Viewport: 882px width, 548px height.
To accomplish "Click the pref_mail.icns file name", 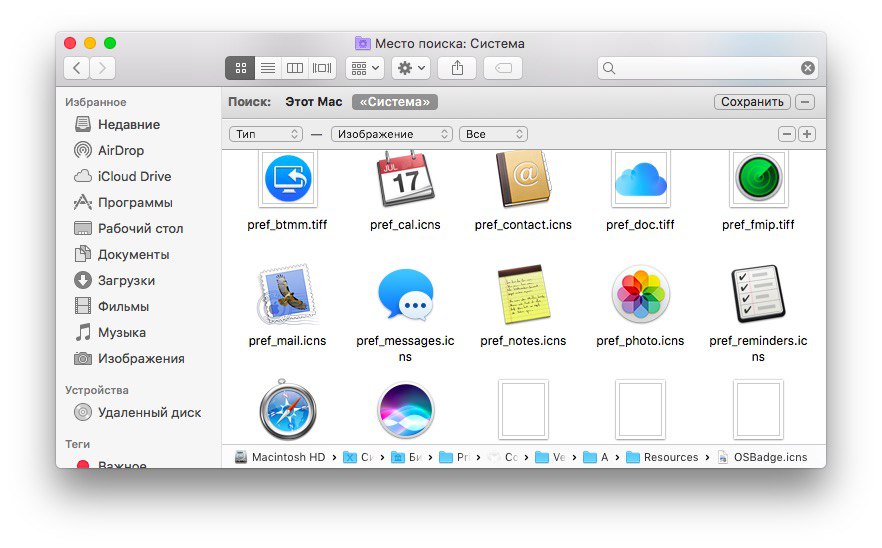I will [287, 340].
